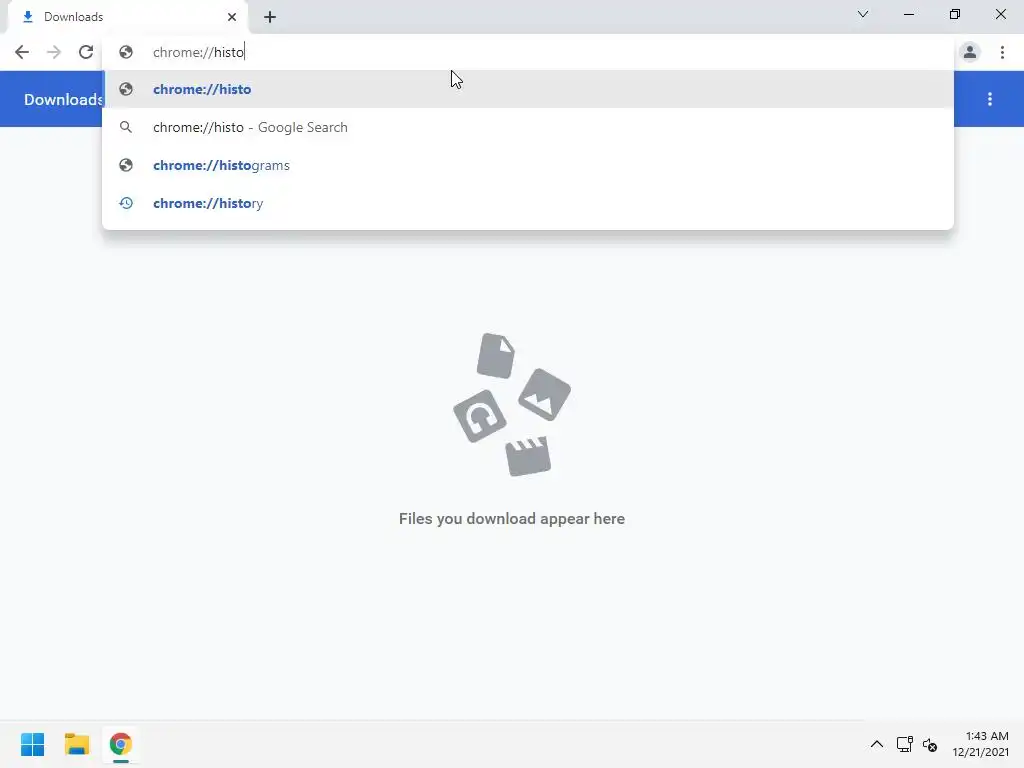Close the Downloads tab
Image resolution: width=1024 pixels, height=768 pixels.
pyautogui.click(x=232, y=17)
